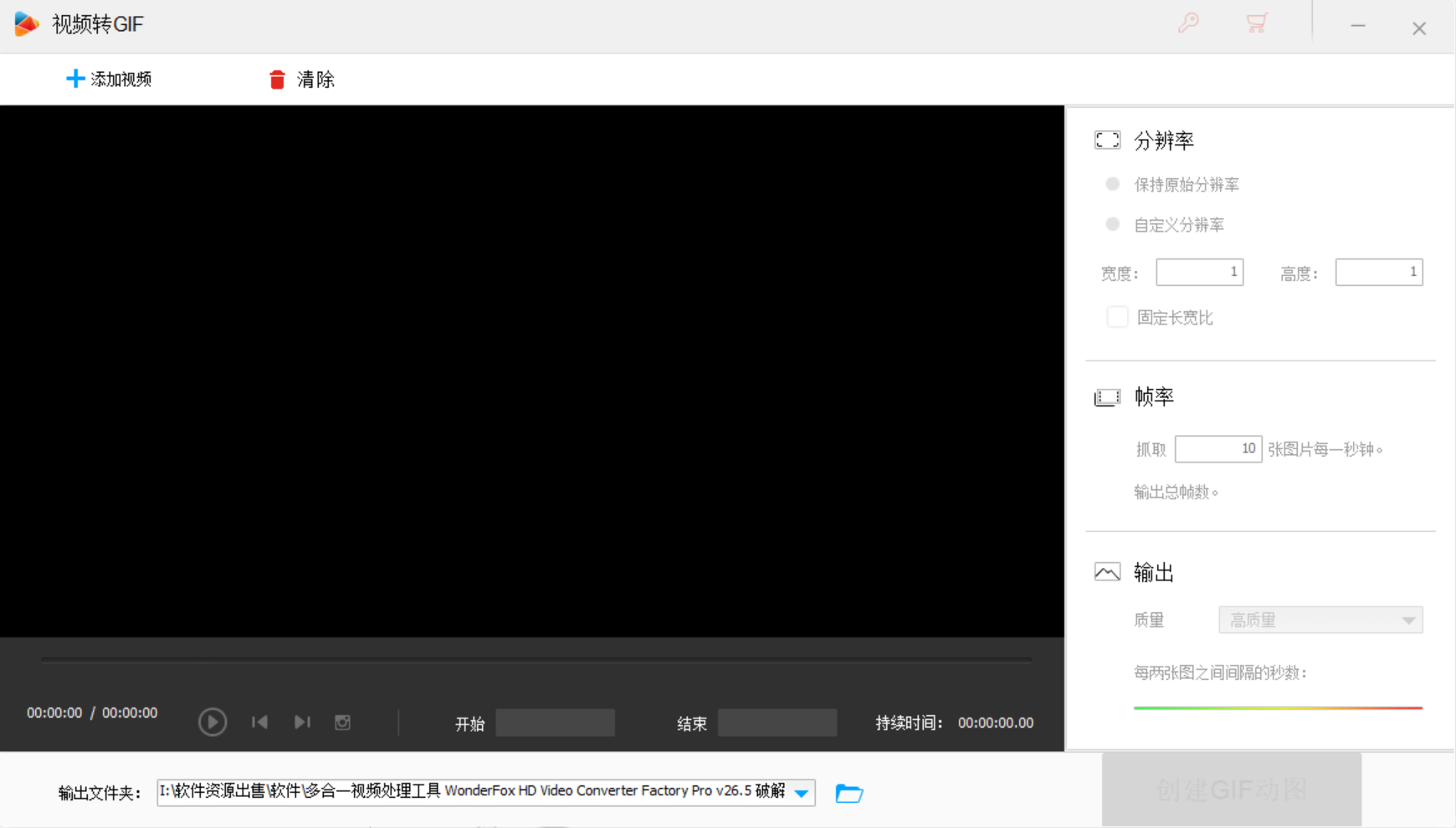Click the 持续时间 duration value 00:00:00.00
Viewport: 1456px width, 828px height.
(x=995, y=723)
